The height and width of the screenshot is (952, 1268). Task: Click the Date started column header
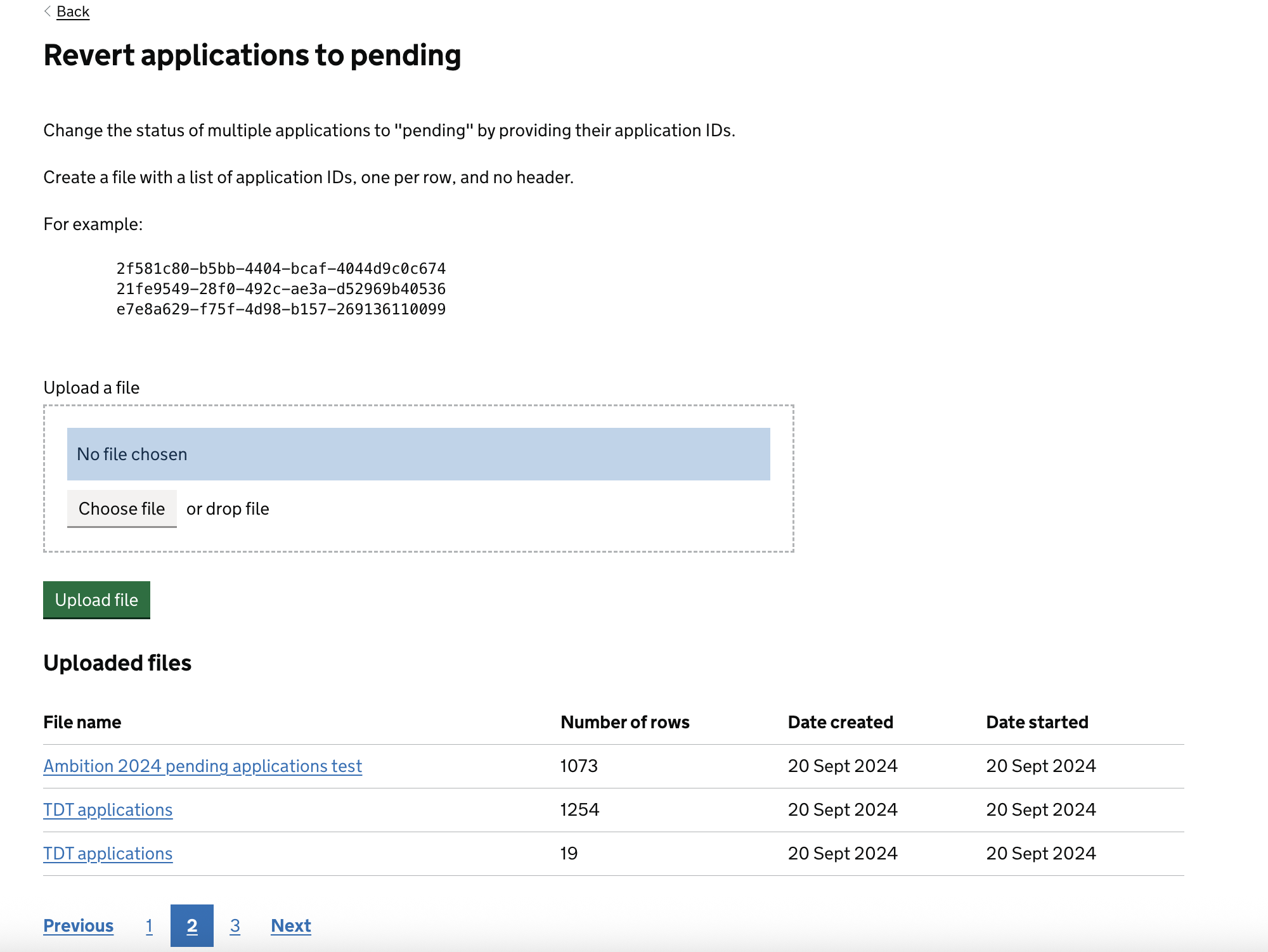(1037, 722)
